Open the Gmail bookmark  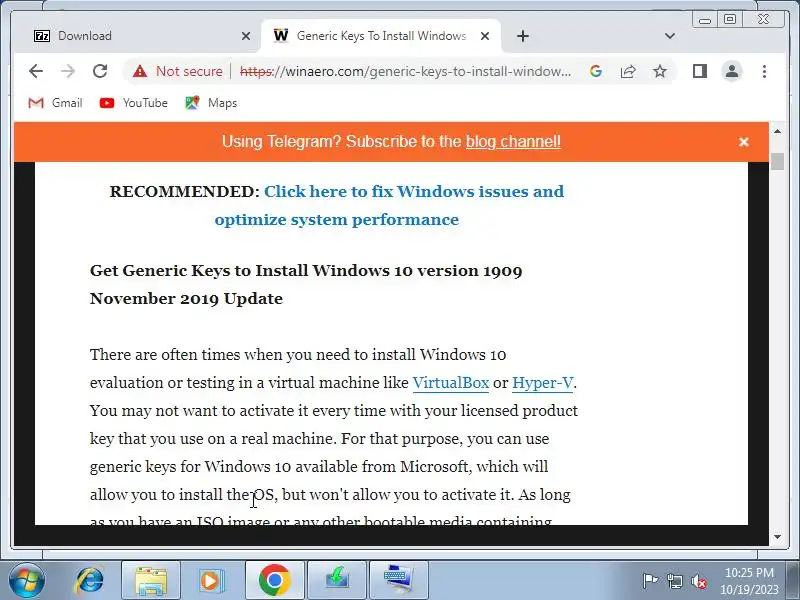(x=55, y=103)
